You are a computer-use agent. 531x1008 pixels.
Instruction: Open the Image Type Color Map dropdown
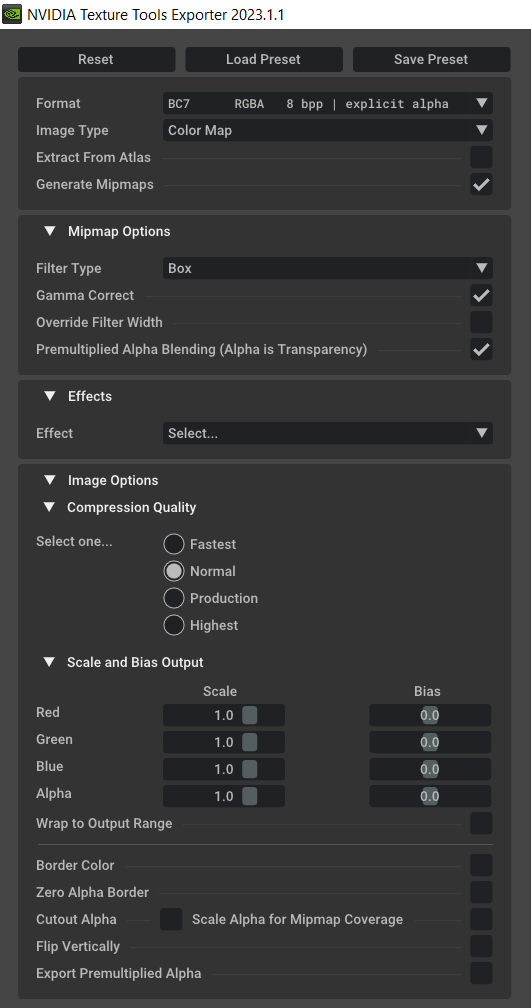pos(328,130)
